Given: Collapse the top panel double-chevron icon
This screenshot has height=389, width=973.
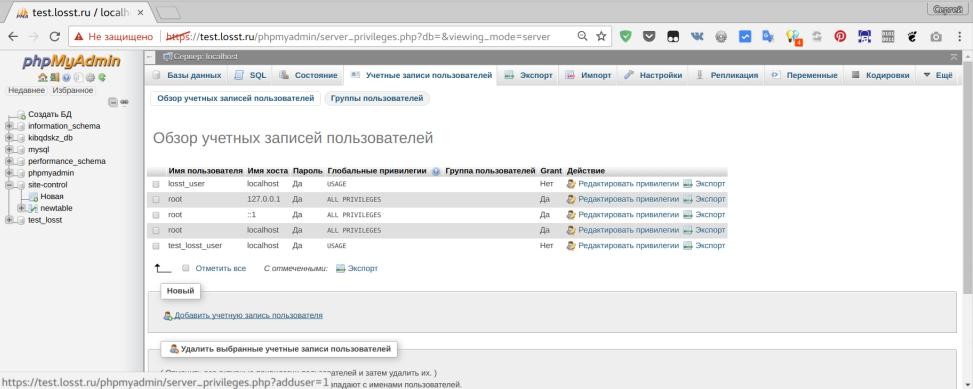Looking at the screenshot, I should coord(954,56).
